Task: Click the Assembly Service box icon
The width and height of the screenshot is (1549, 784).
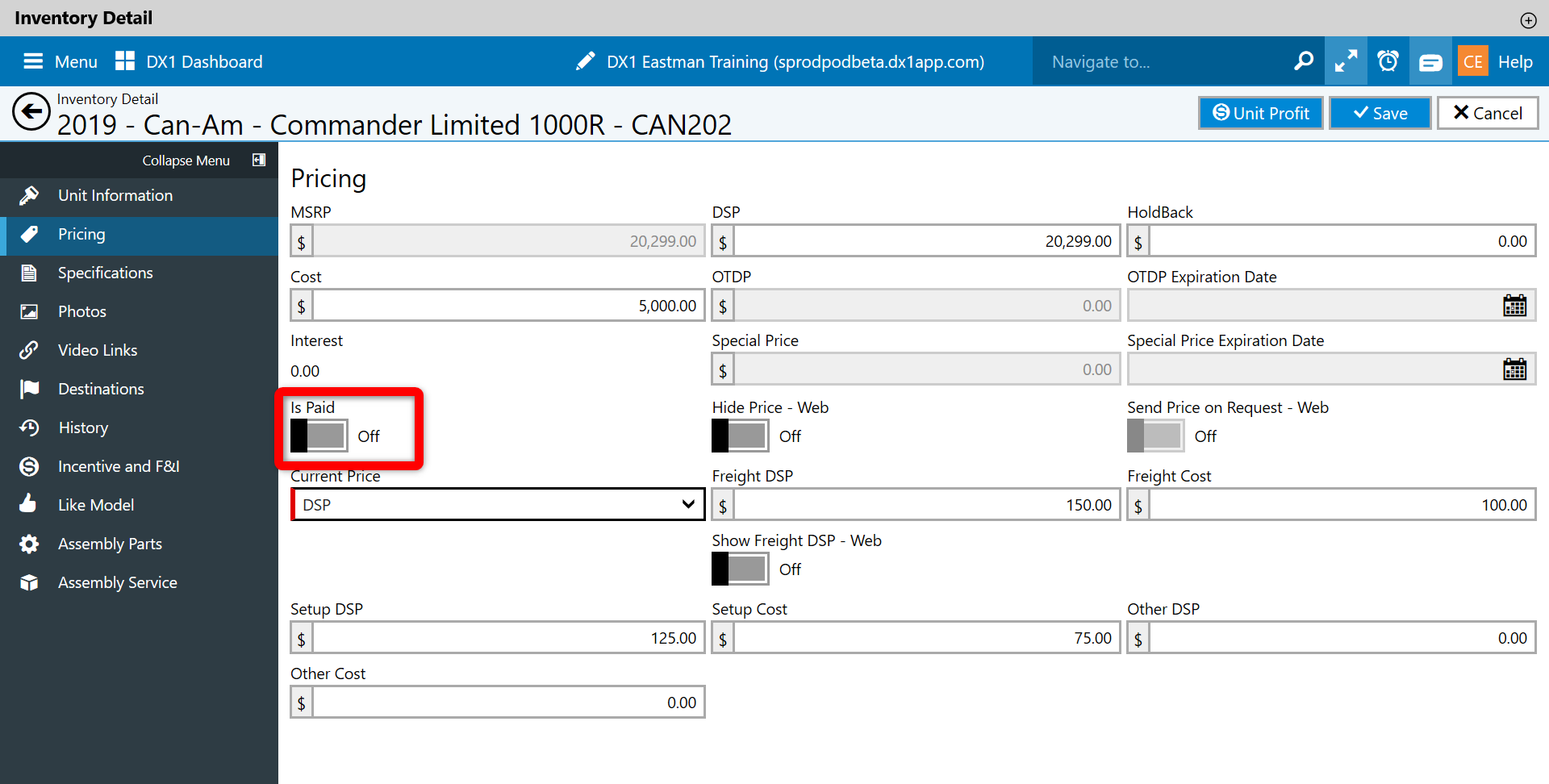Action: click(x=29, y=582)
